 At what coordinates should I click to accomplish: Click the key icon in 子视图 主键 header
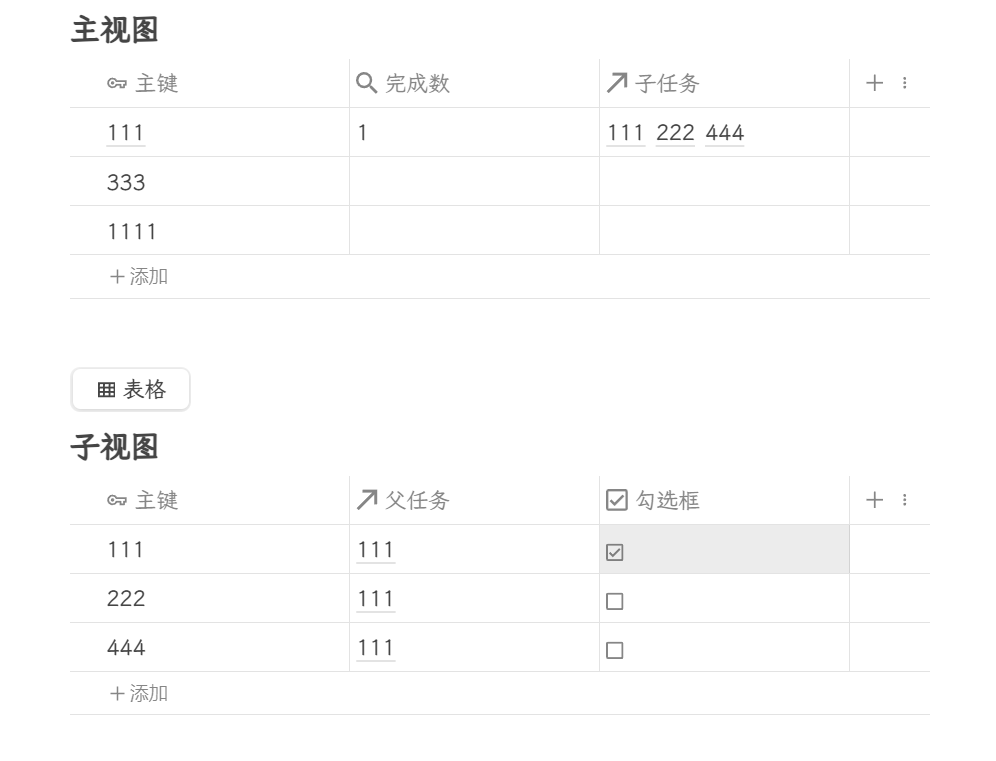coord(117,500)
